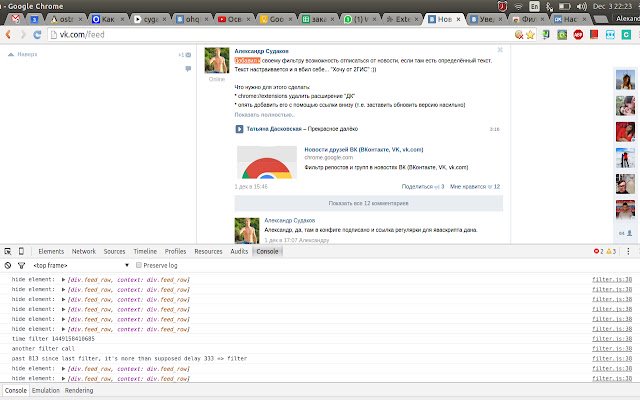Image resolution: width=640 pixels, height=400 pixels.
Task: Open post author Александр Судаков's profile link
Action: coord(262,51)
